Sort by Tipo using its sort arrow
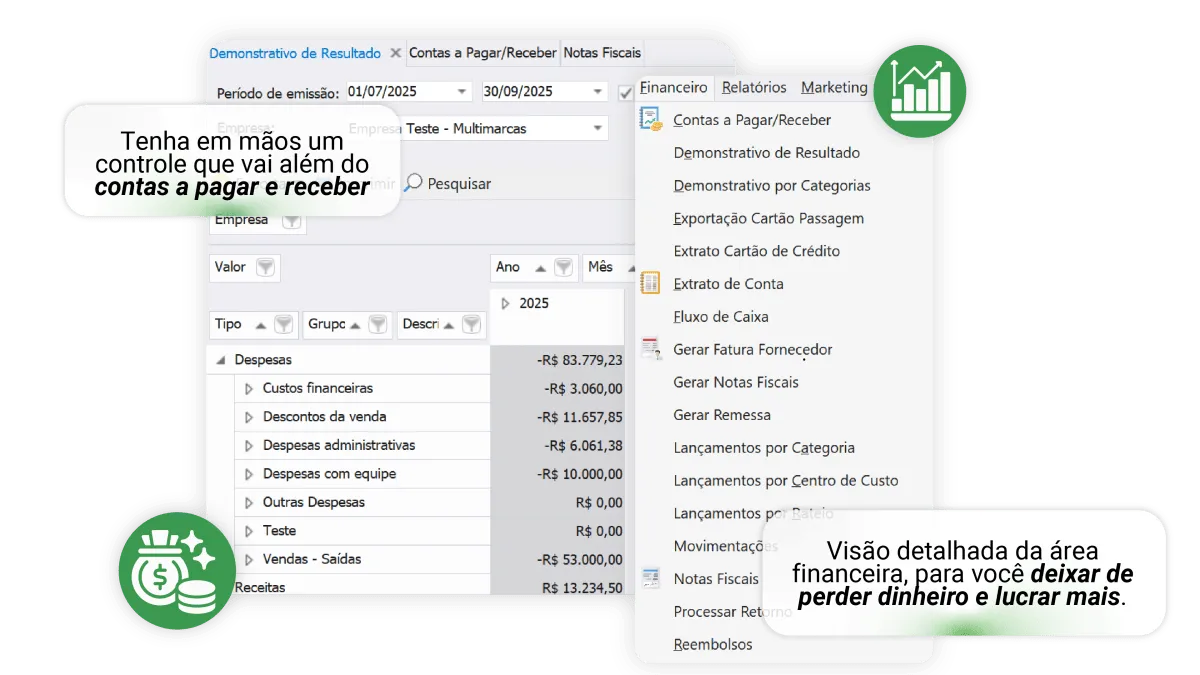1200x675 pixels. click(260, 325)
